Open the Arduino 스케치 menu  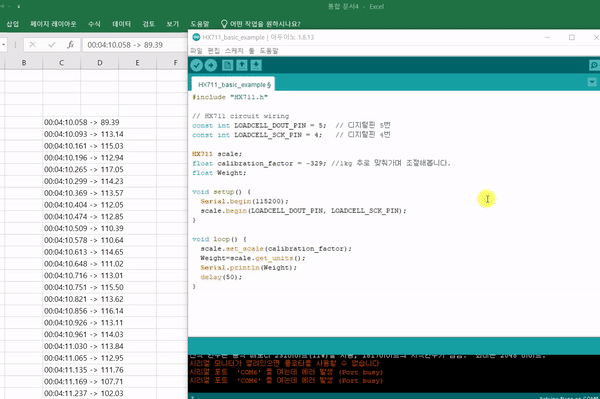click(234, 50)
